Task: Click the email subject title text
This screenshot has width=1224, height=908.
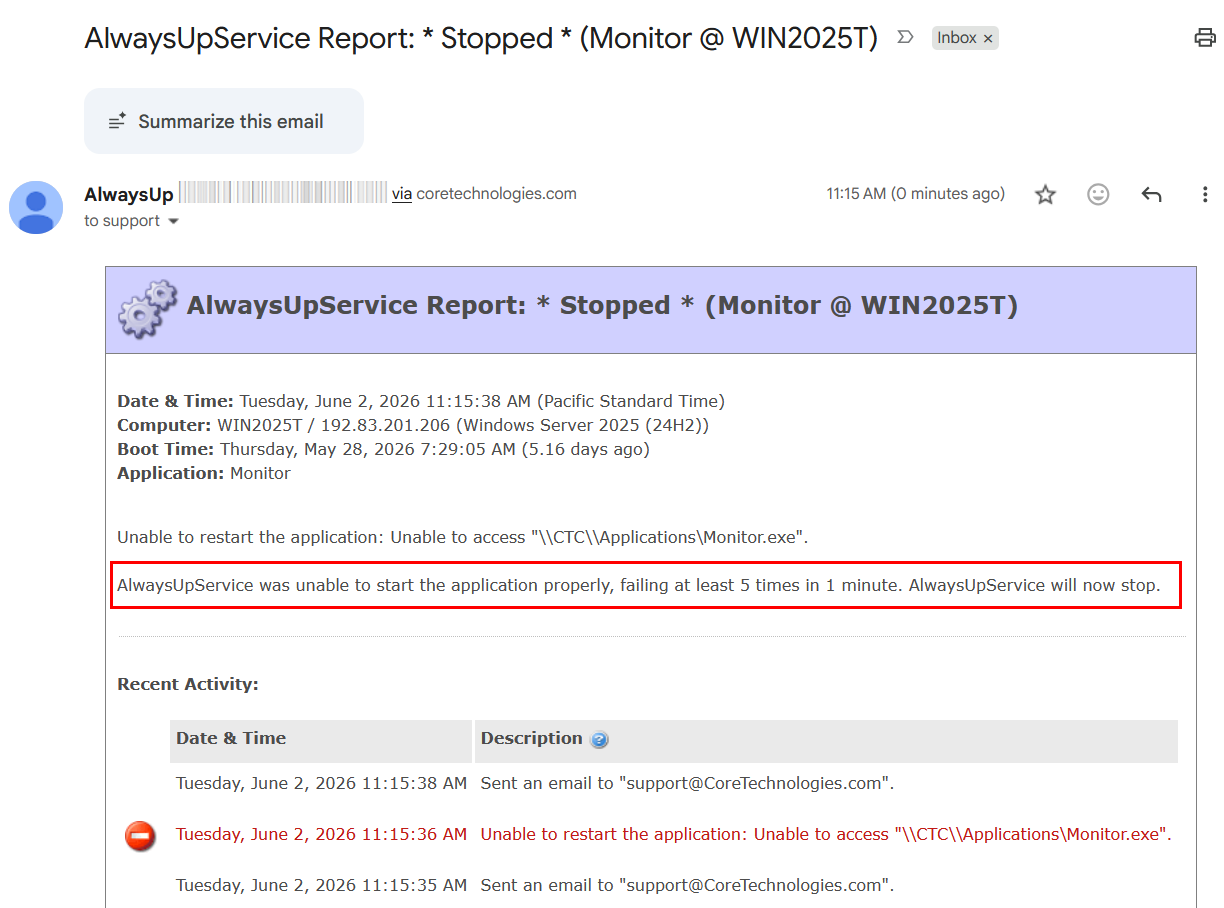Action: 481,39
